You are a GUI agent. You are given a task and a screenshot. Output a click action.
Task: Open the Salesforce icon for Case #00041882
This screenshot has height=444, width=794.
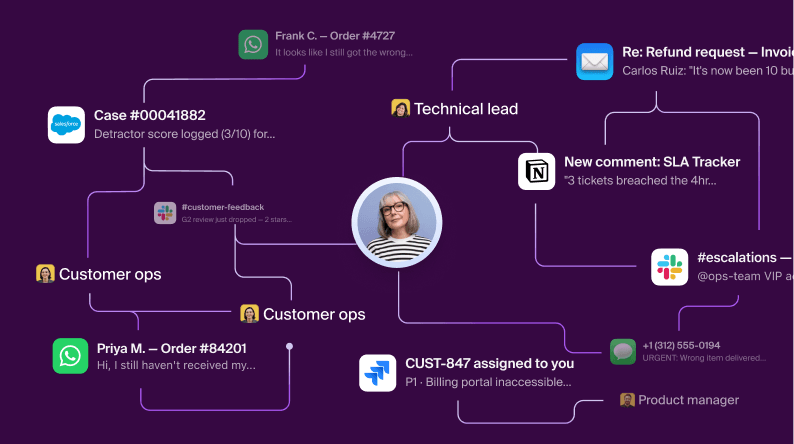[x=66, y=125]
